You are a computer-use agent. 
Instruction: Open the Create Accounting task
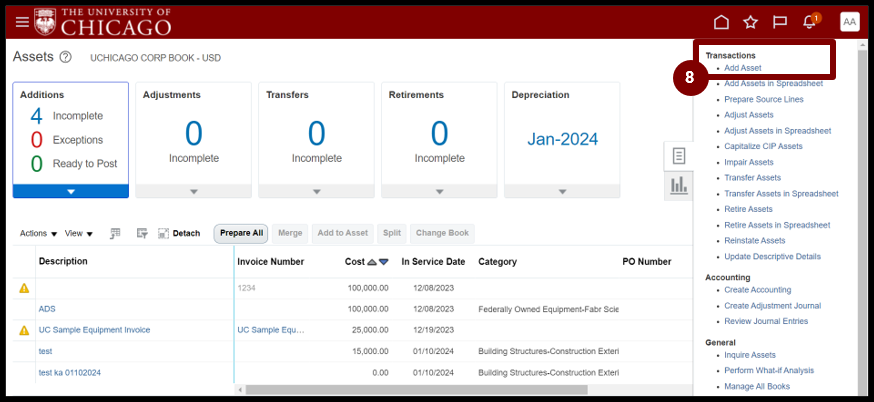click(x=758, y=290)
